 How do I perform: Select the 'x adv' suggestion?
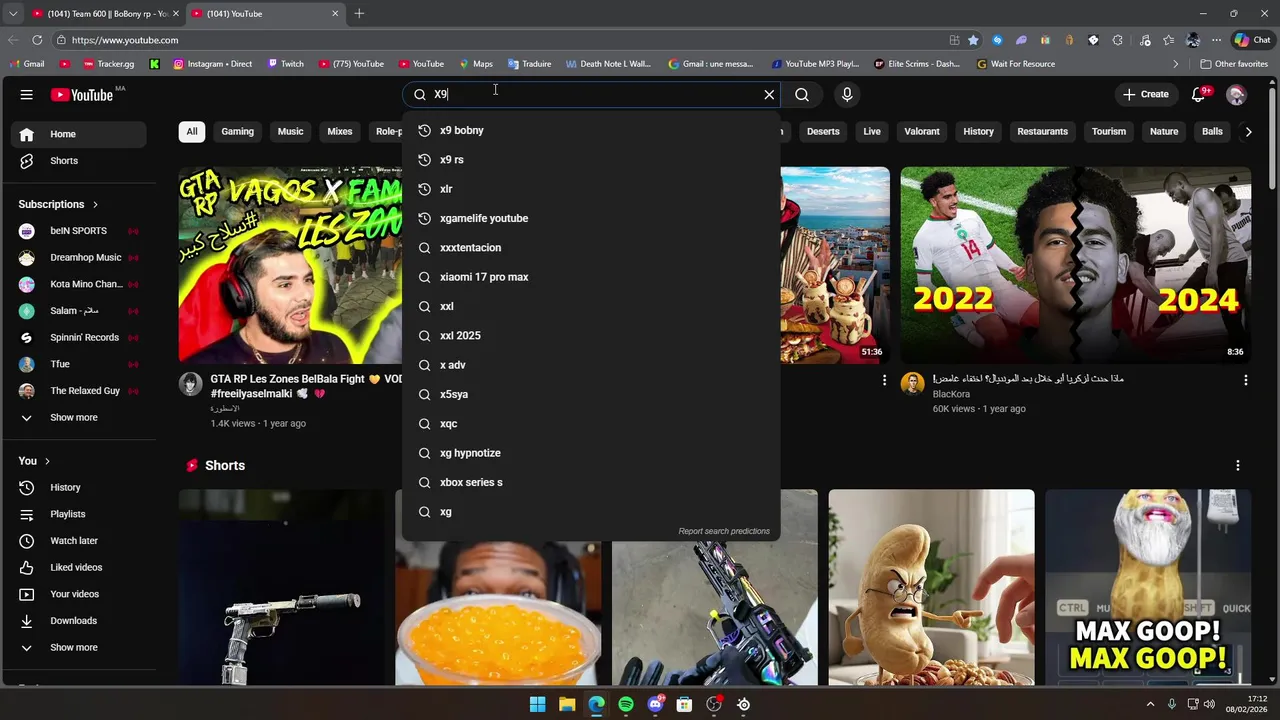click(591, 365)
